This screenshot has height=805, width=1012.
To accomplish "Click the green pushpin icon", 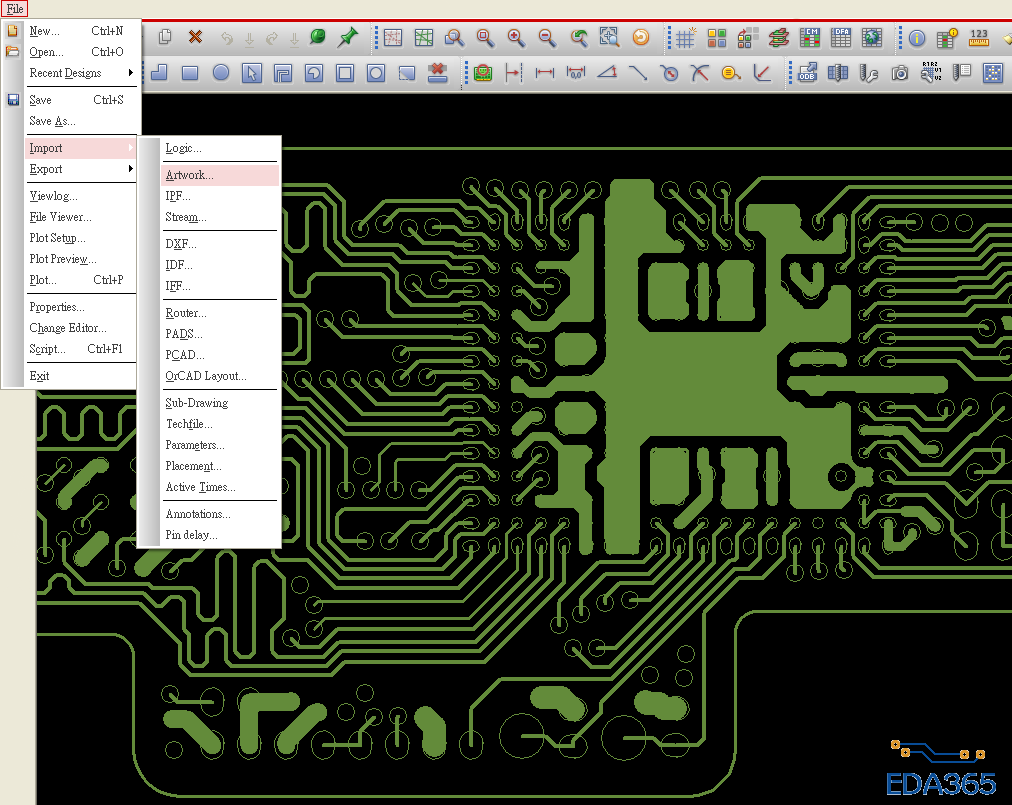I will 347,38.
